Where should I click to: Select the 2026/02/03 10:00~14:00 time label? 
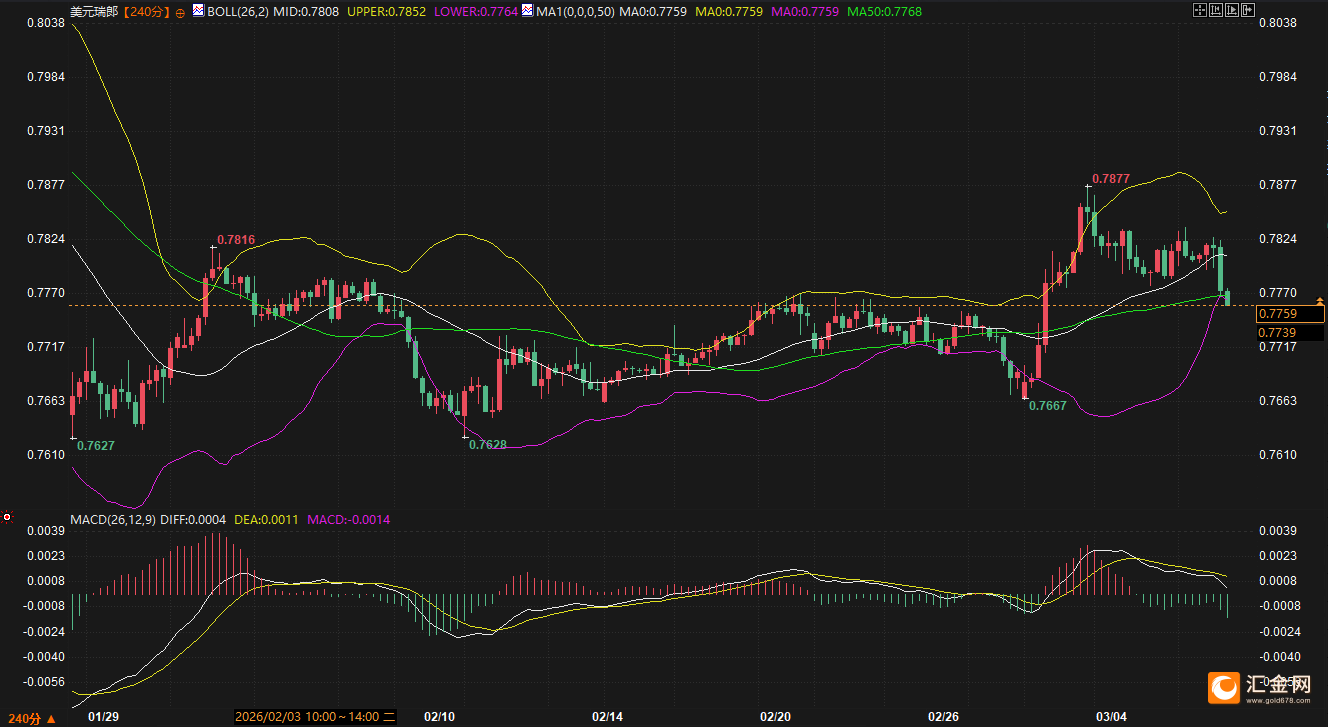coord(309,717)
